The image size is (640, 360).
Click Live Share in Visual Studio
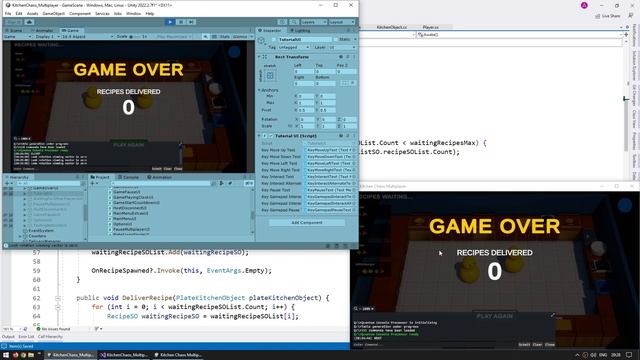click(x=608, y=16)
